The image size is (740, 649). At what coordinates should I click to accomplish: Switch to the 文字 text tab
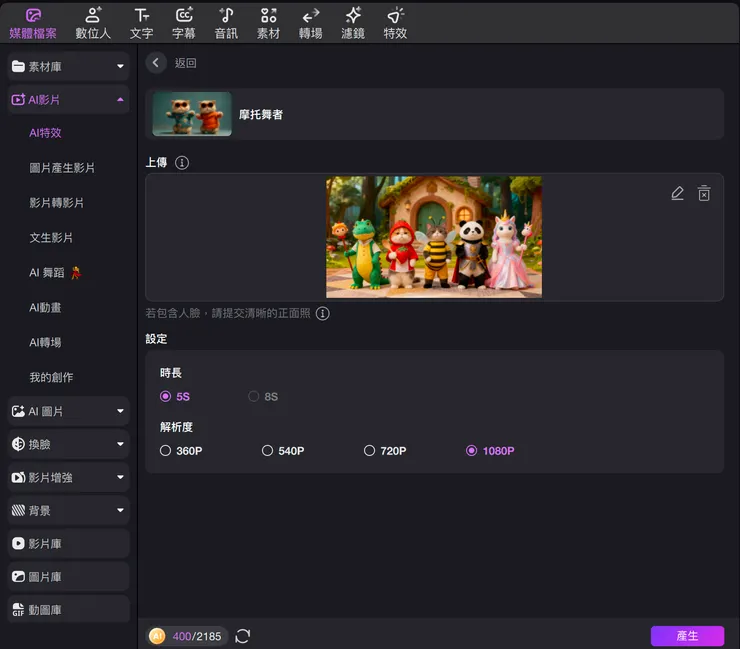pyautogui.click(x=142, y=24)
